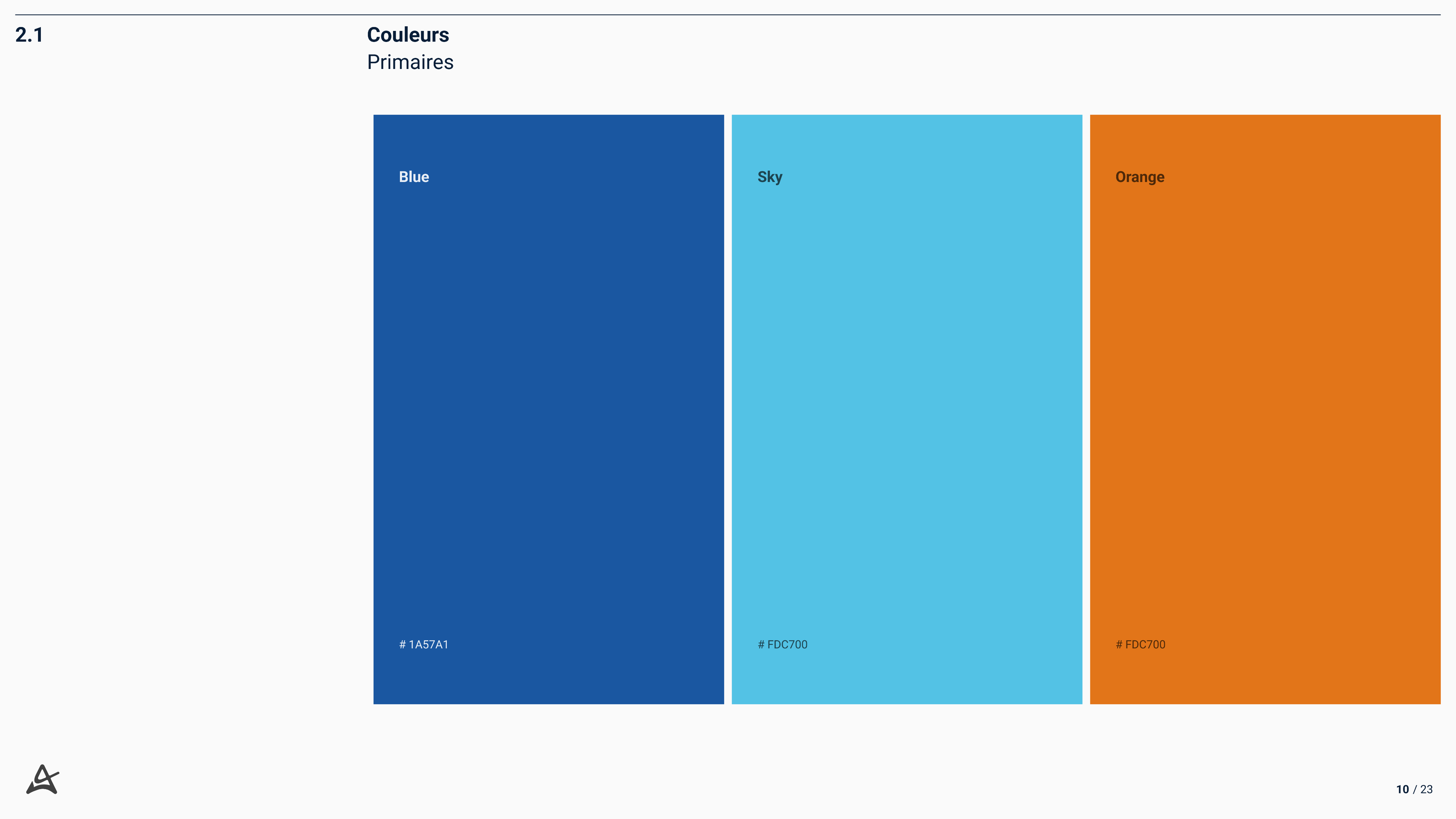
Task: Click the current page number 10
Action: 1402,789
